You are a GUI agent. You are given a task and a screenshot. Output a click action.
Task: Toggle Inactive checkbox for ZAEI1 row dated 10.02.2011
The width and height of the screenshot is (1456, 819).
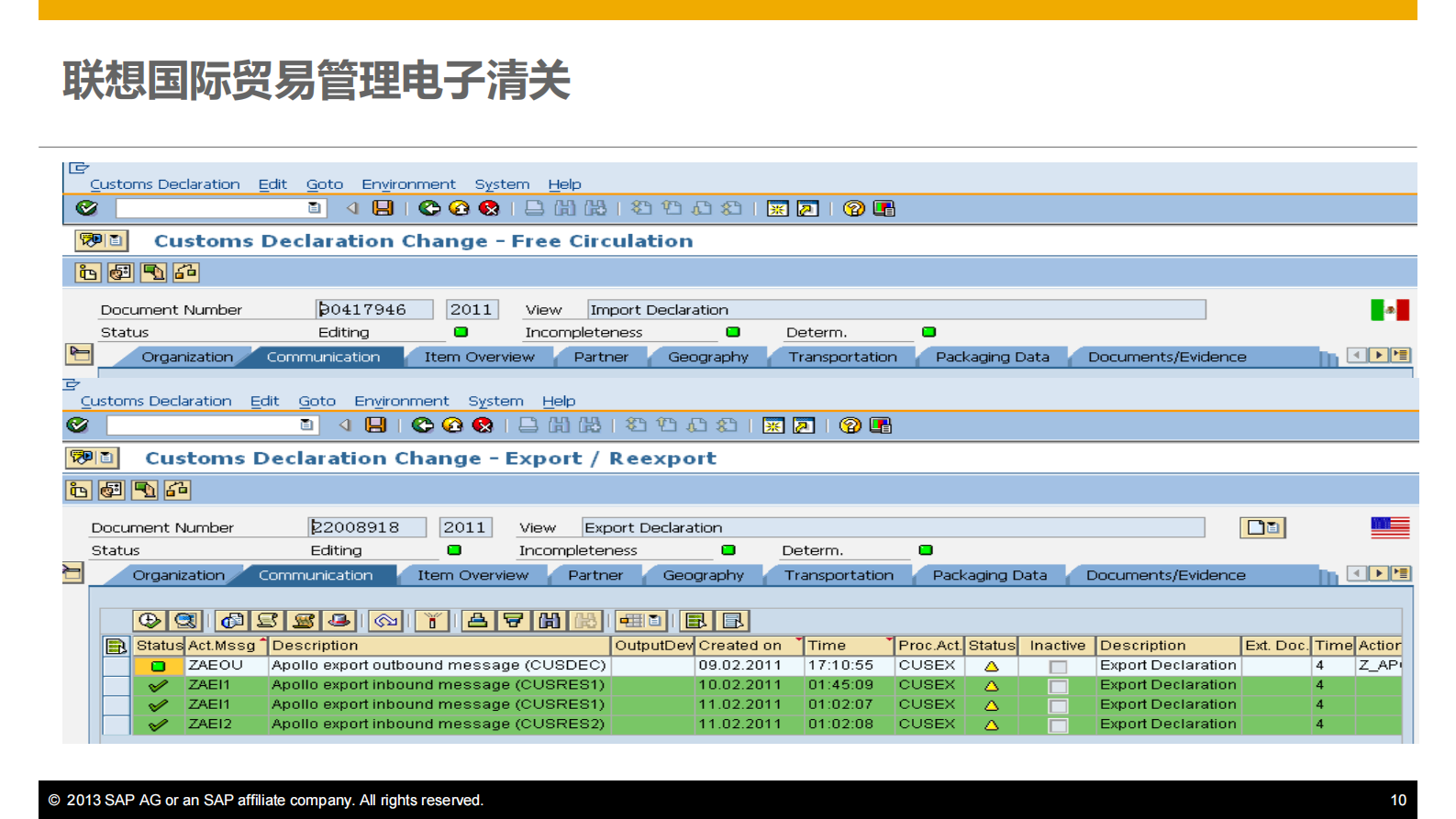pos(1058,686)
